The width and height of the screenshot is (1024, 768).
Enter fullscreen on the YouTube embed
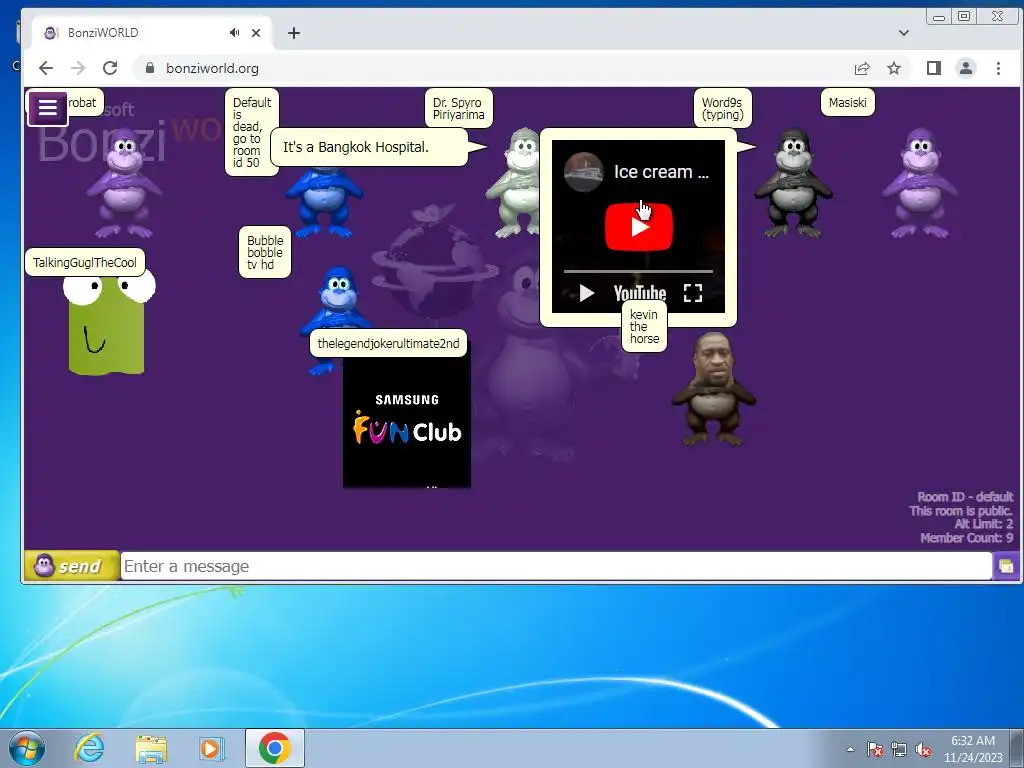[x=693, y=293]
